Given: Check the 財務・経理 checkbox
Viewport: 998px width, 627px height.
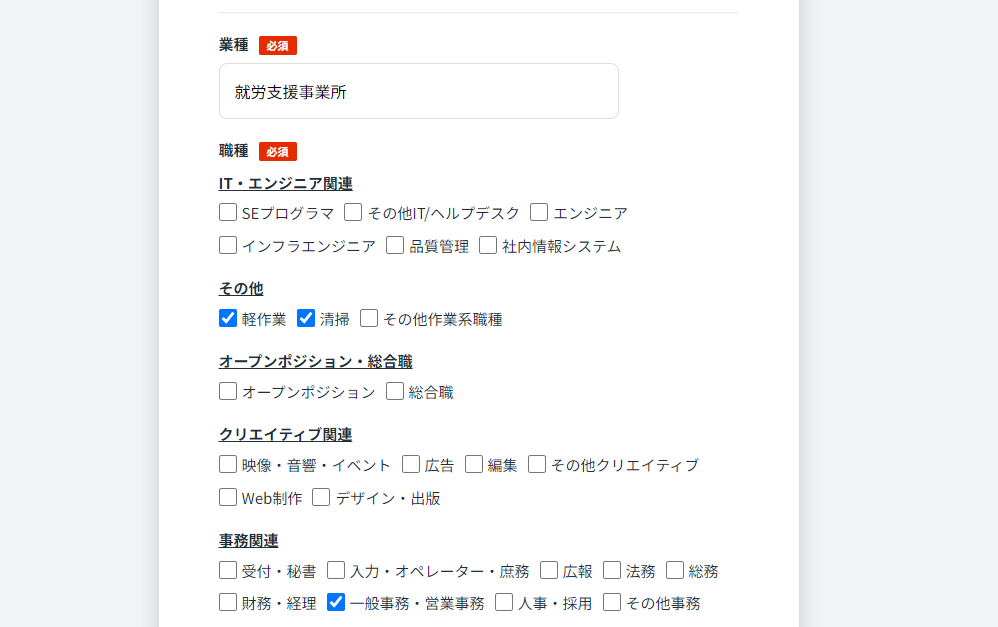Looking at the screenshot, I should point(228,602).
